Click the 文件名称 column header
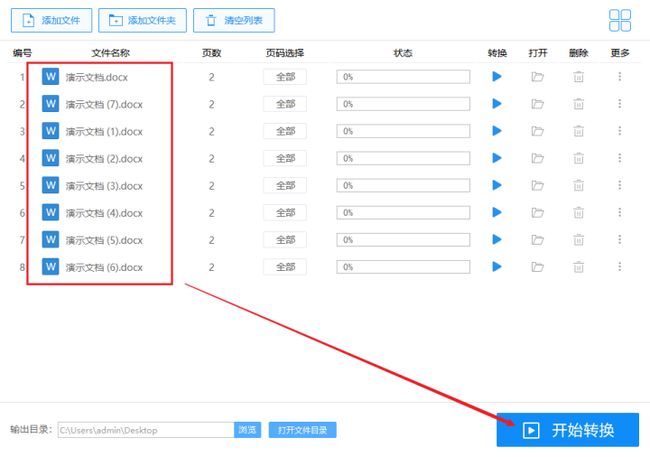Viewport: 650px width, 457px height. (111, 53)
